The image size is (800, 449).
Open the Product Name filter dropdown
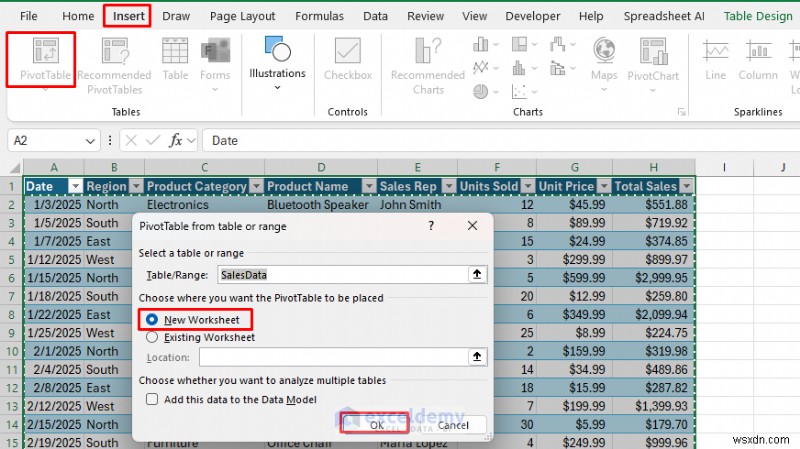coord(369,186)
